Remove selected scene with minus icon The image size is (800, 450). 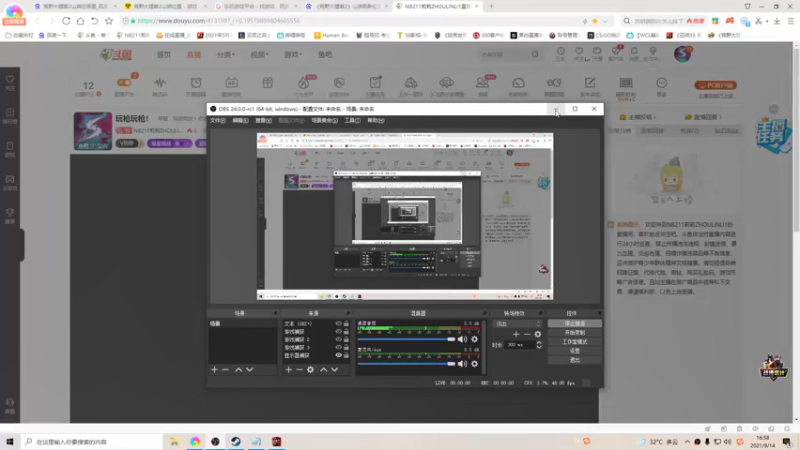click(x=226, y=369)
